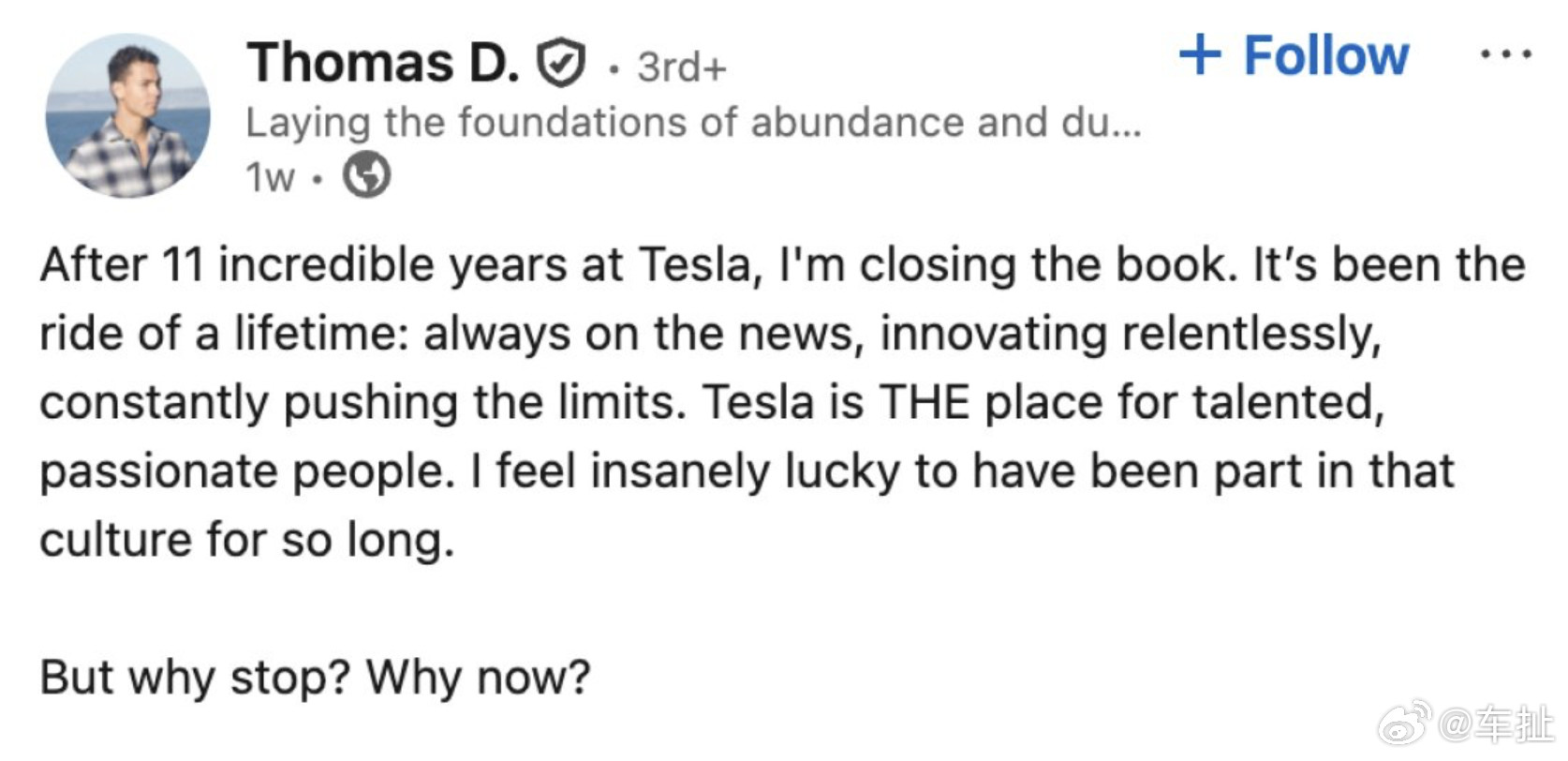Click the verified shield badge beside Thomas D.
This screenshot has width=1568, height=761.
[560, 64]
